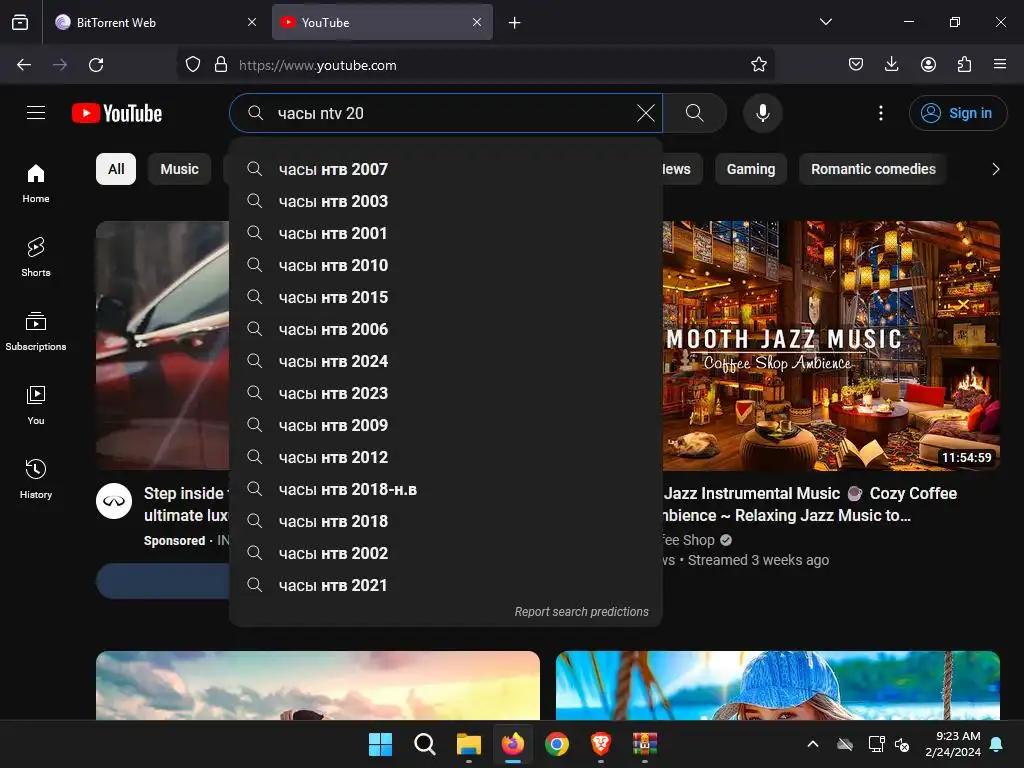Open Shorts in the sidebar

36,257
